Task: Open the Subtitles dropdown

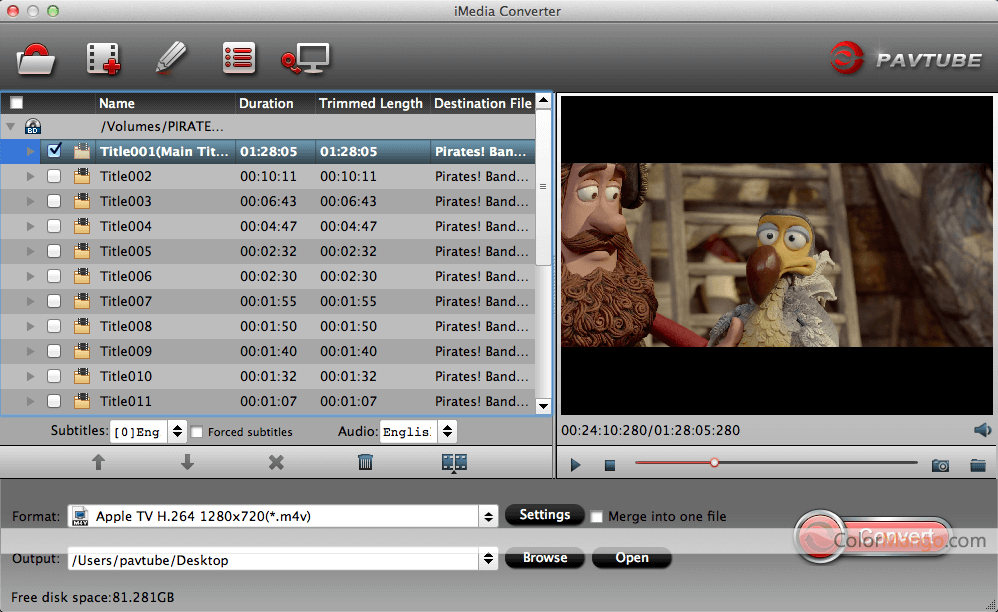Action: coord(178,431)
